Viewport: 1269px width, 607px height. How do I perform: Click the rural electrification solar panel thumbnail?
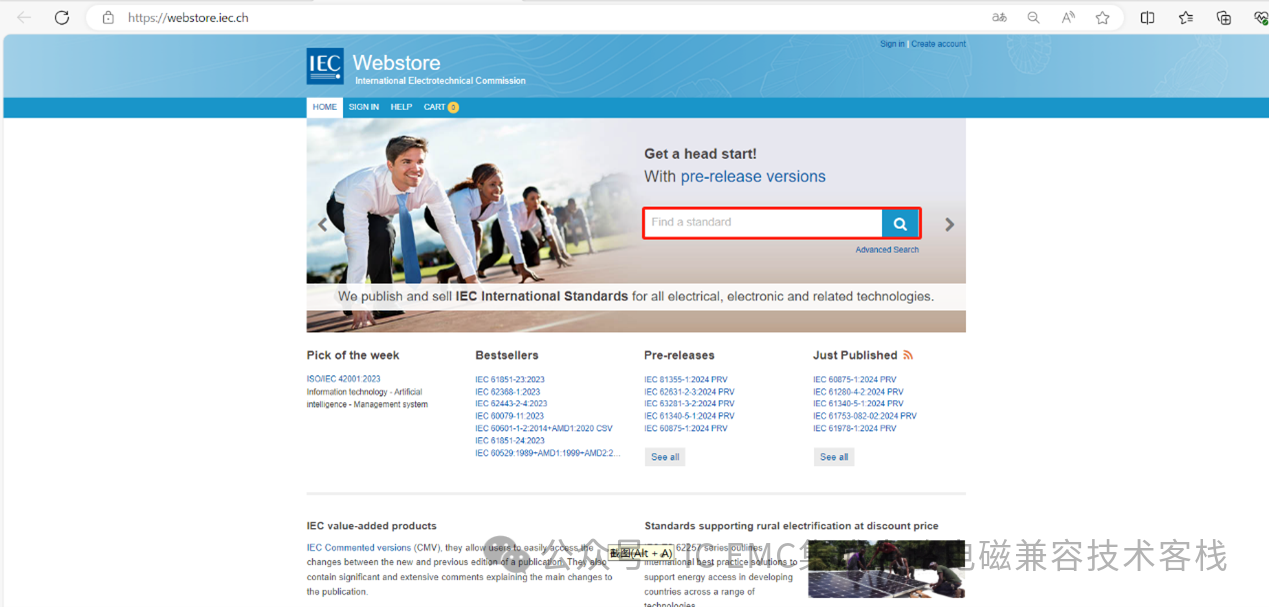[886, 569]
